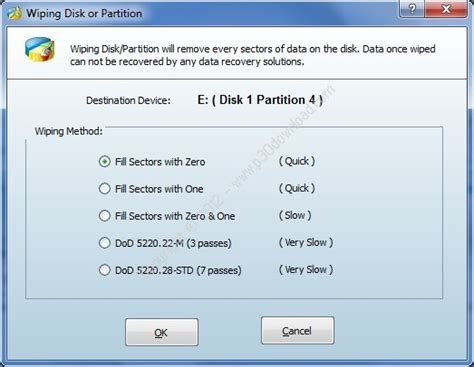The width and height of the screenshot is (474, 367).
Task: Choose Fill Sectors with Zero & One option
Action: (105, 216)
